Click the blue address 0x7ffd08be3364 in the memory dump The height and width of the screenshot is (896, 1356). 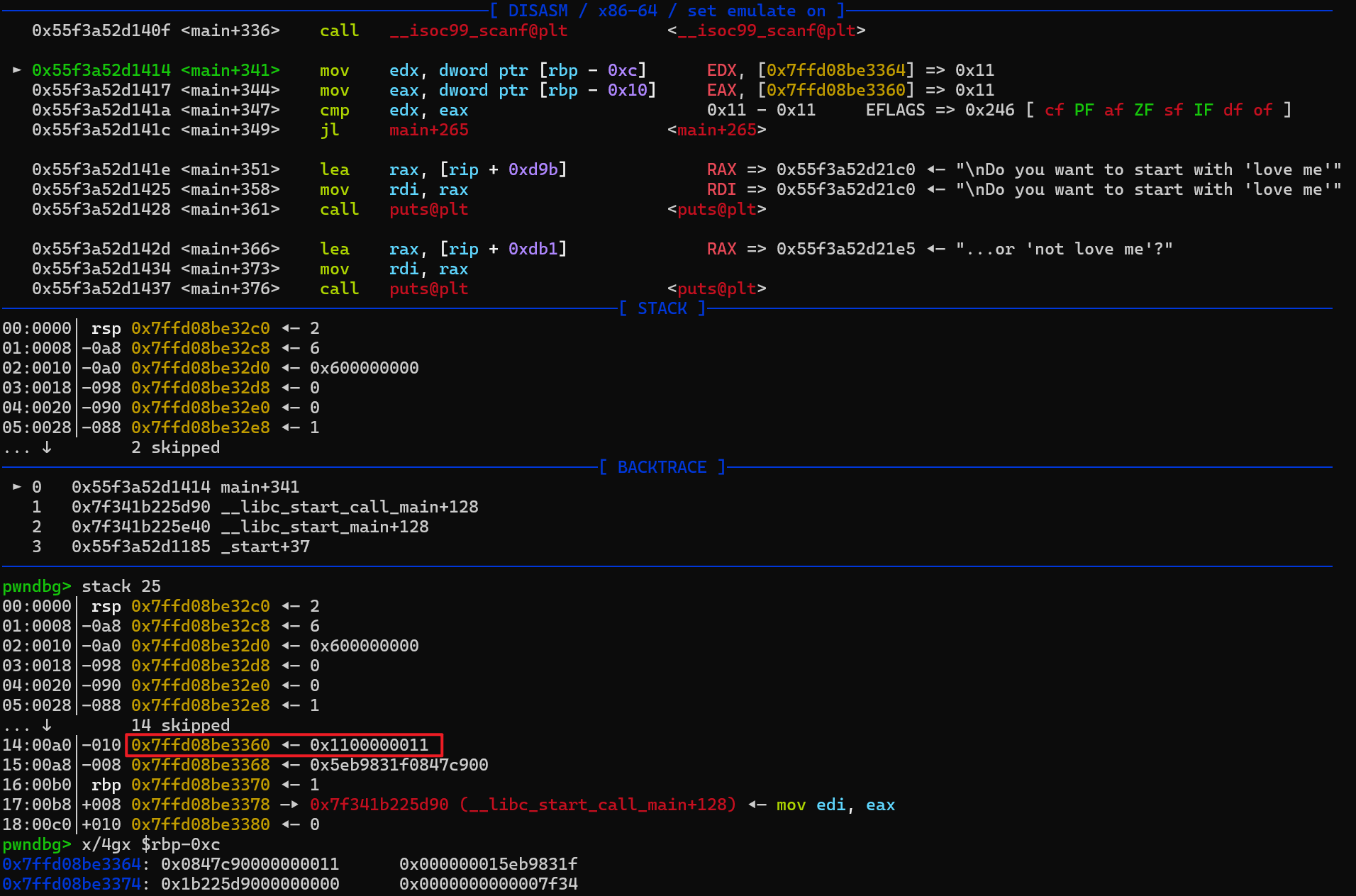click(x=71, y=864)
